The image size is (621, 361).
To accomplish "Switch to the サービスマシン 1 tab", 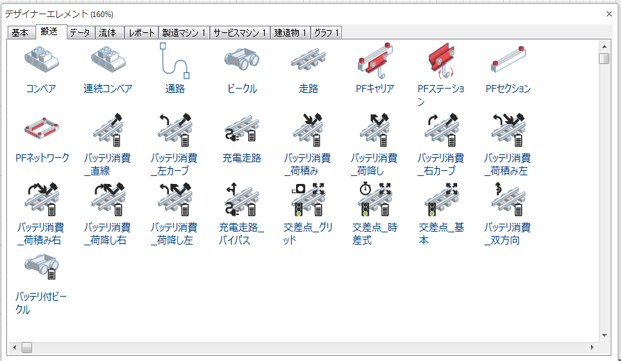I will [240, 32].
